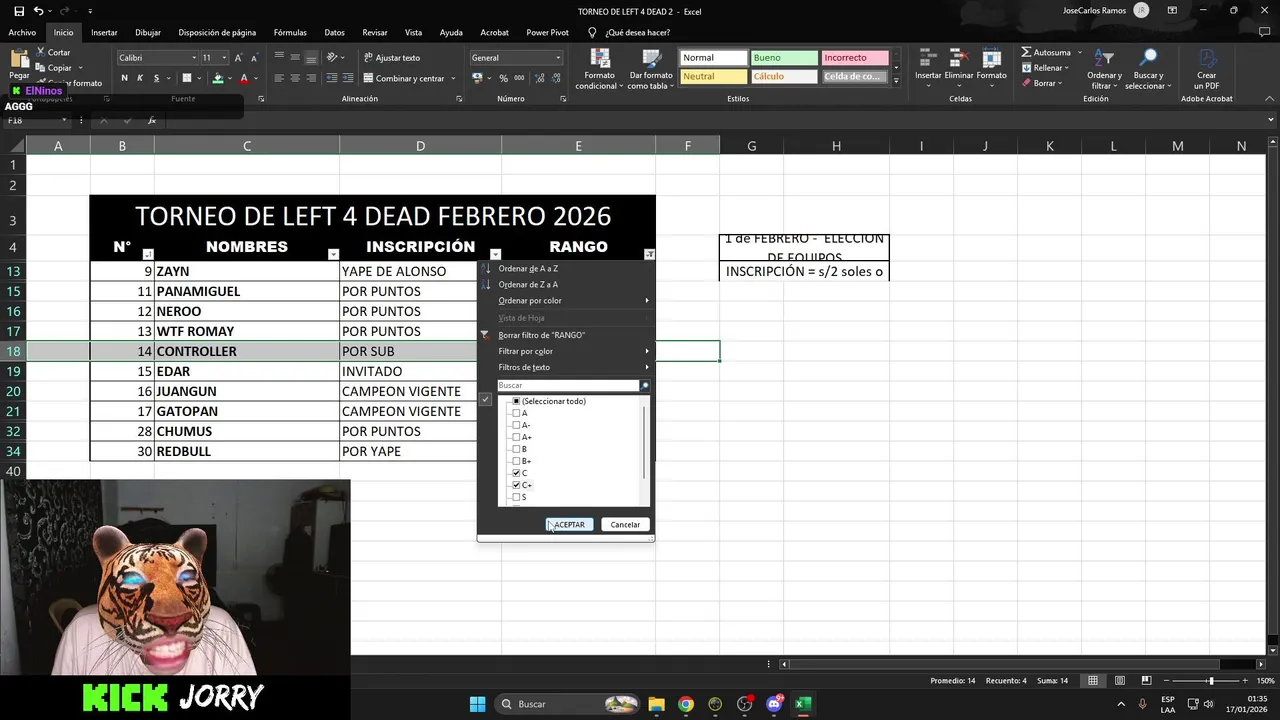Open the INSCRIPCIÓN column filter dropdown
The image size is (1280, 720).
click(495, 254)
